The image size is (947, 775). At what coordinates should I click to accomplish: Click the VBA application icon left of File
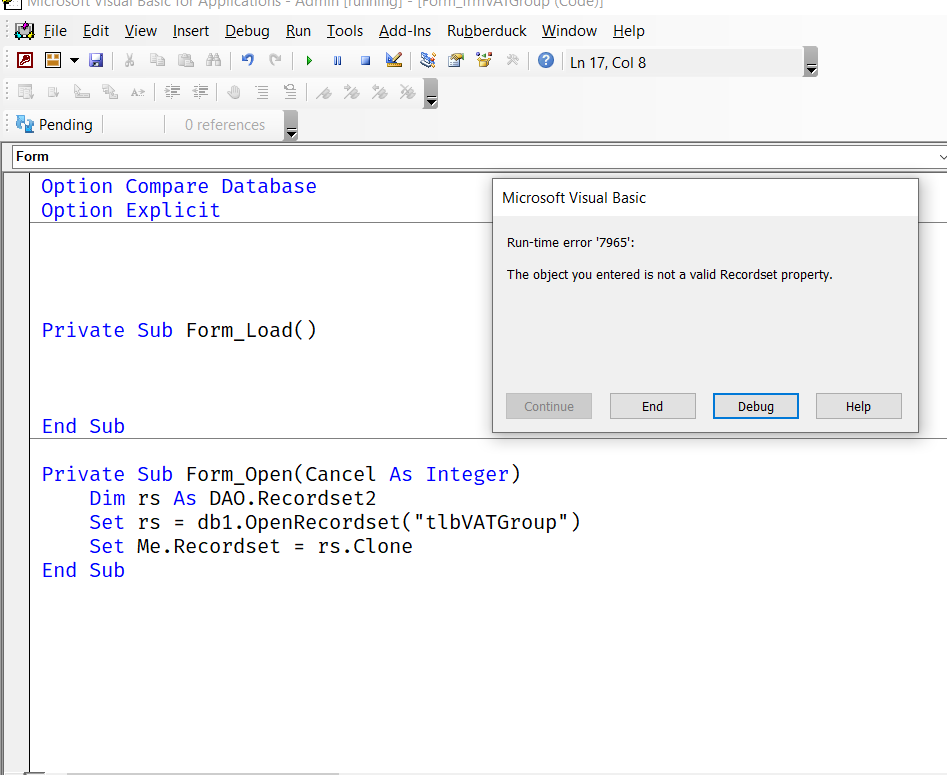(24, 30)
